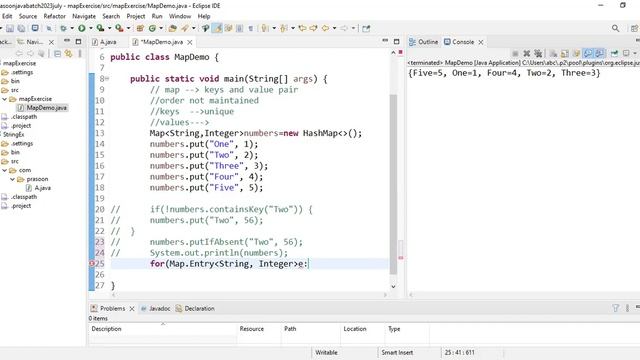Switch to the Outline view tab
This screenshot has height=360, width=640.
(x=423, y=42)
